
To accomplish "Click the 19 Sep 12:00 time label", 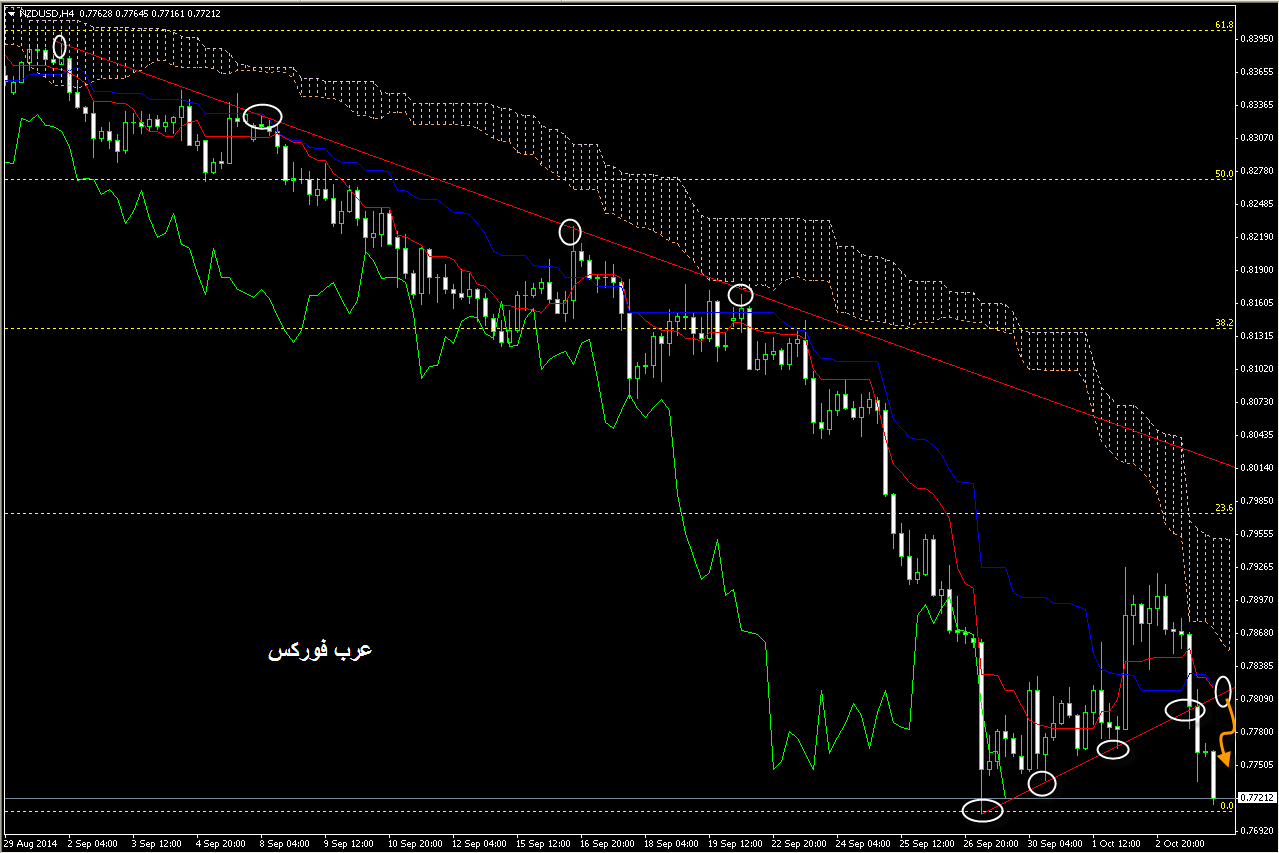I will pyautogui.click(x=734, y=844).
